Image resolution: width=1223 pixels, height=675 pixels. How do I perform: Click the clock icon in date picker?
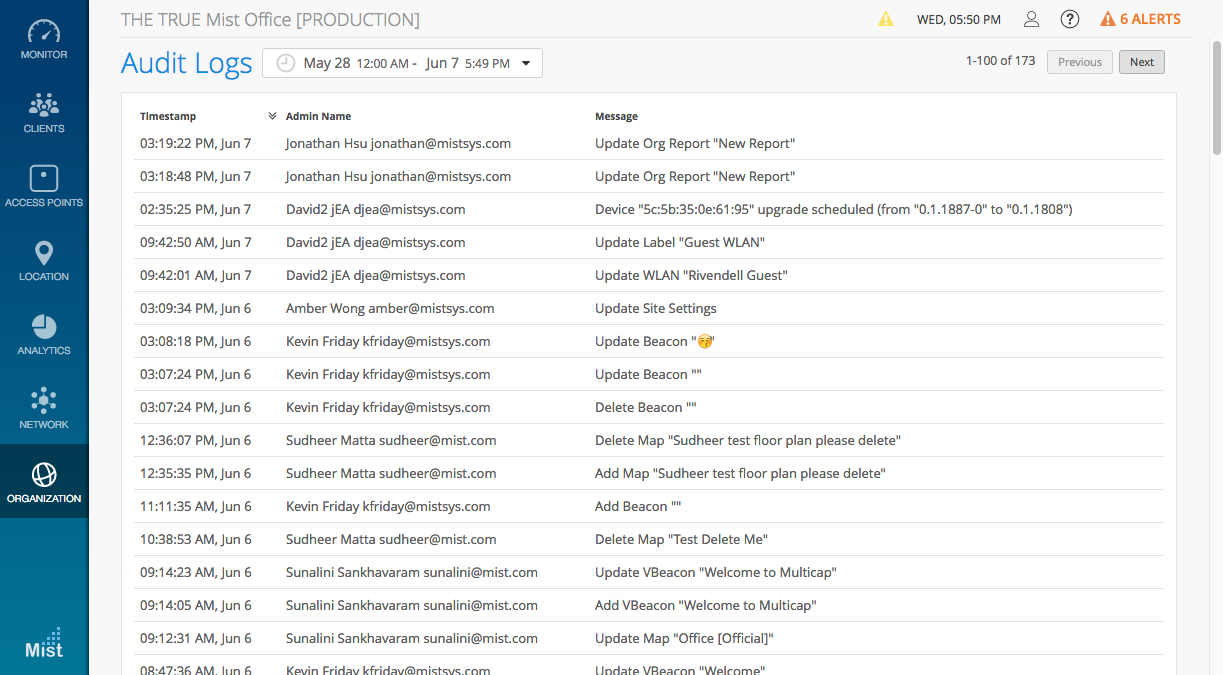click(286, 63)
